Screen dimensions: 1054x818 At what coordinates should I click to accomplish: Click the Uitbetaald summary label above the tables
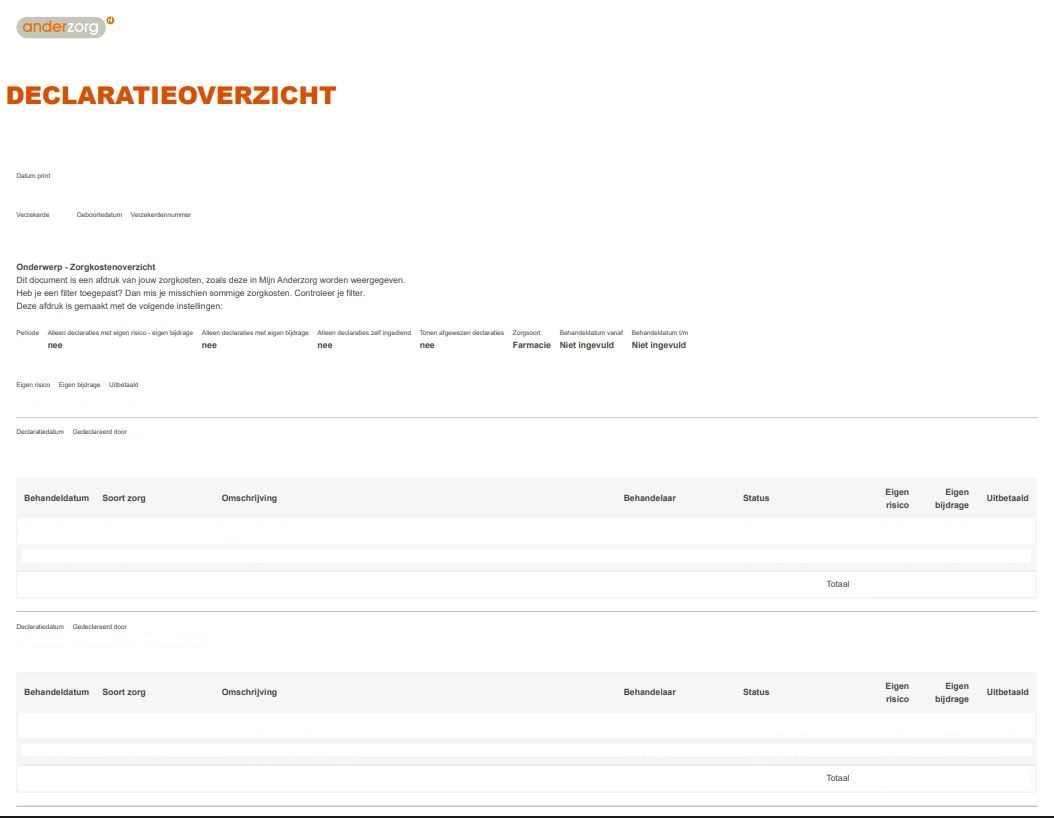click(123, 385)
